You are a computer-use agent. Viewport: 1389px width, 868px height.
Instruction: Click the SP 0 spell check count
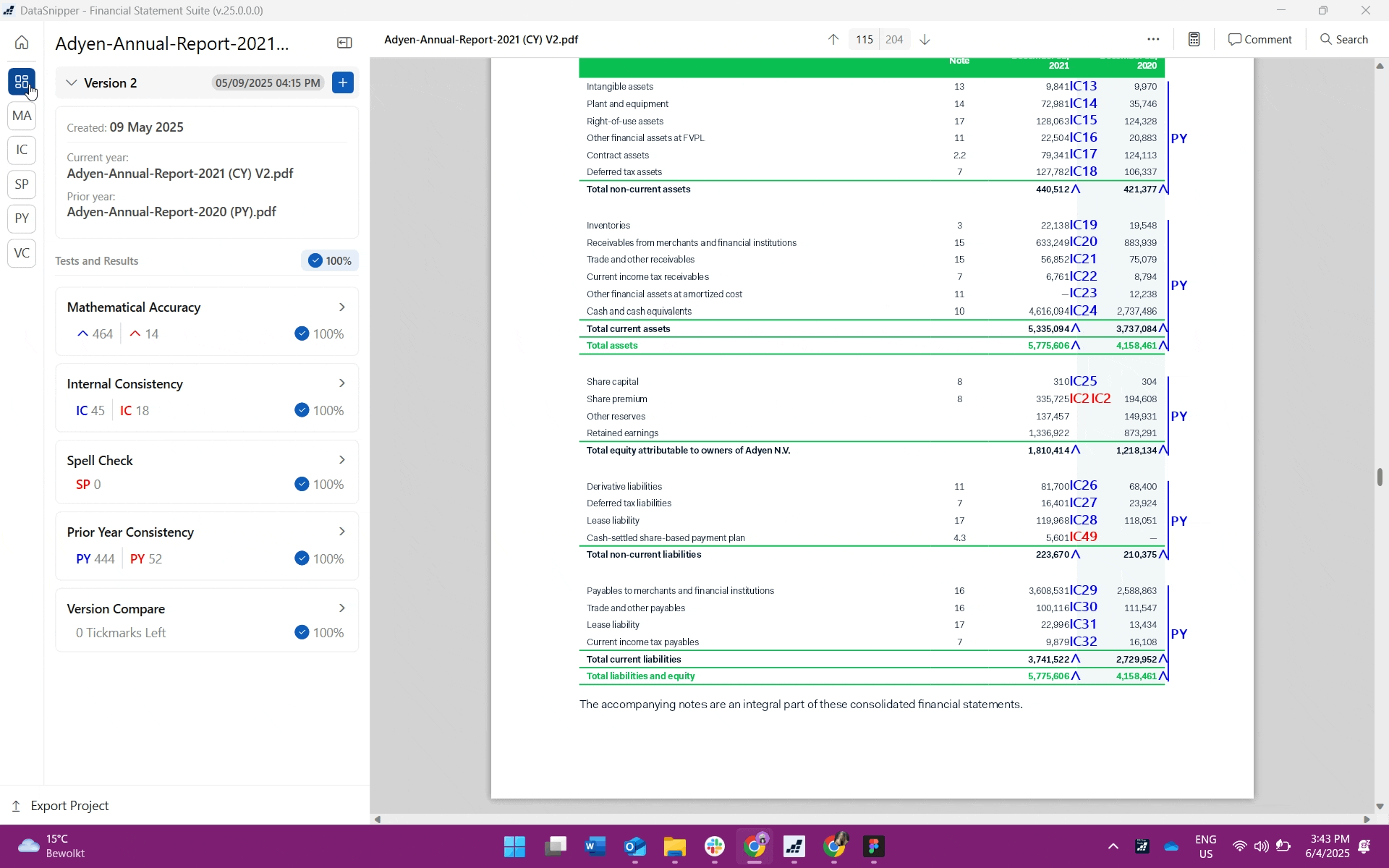(88, 485)
